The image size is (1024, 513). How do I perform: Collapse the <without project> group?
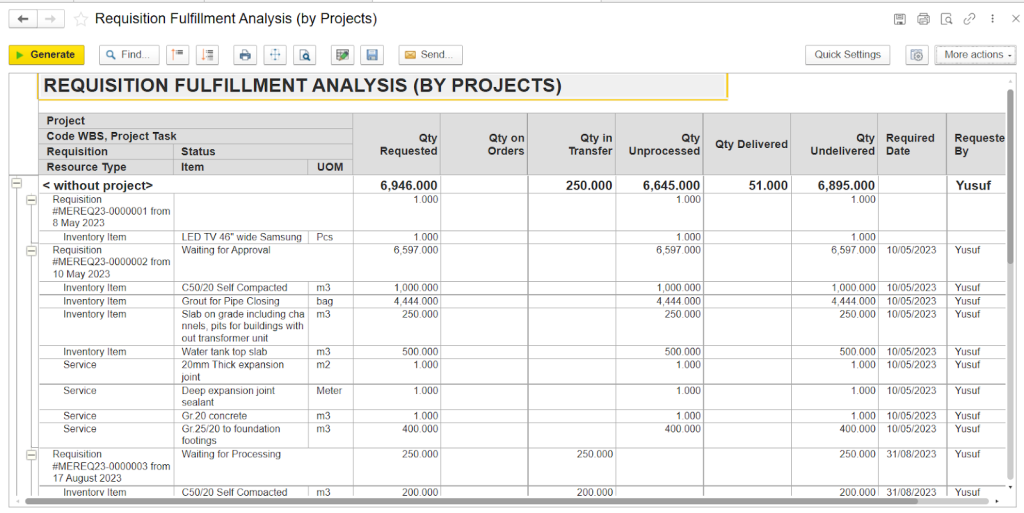tap(17, 185)
